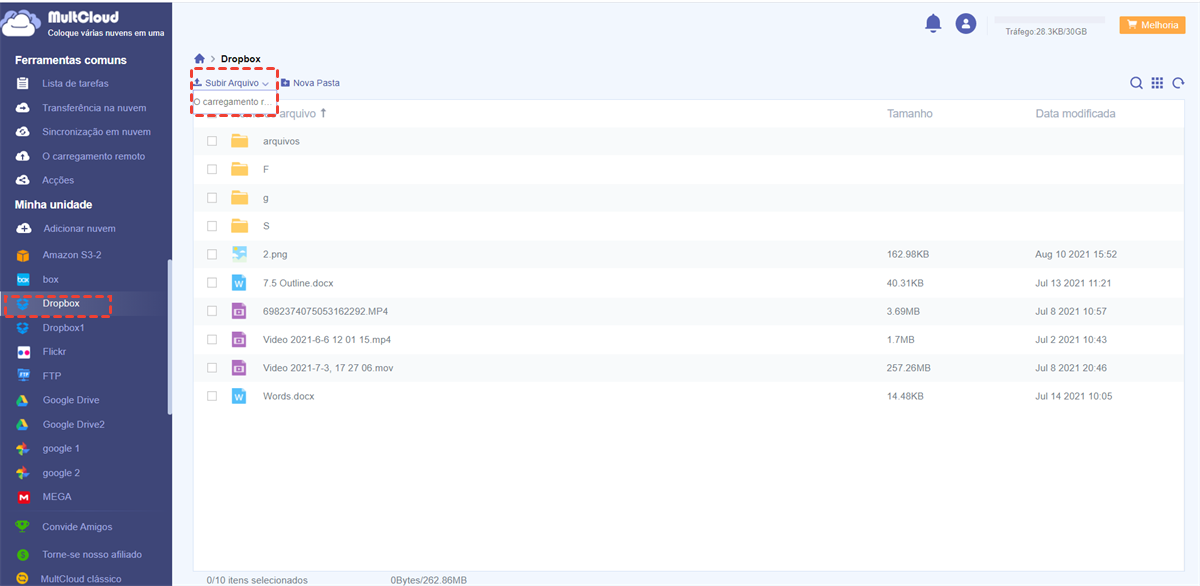This screenshot has height=586, width=1200.
Task: Click the red MEGA icon
Action: (23, 497)
